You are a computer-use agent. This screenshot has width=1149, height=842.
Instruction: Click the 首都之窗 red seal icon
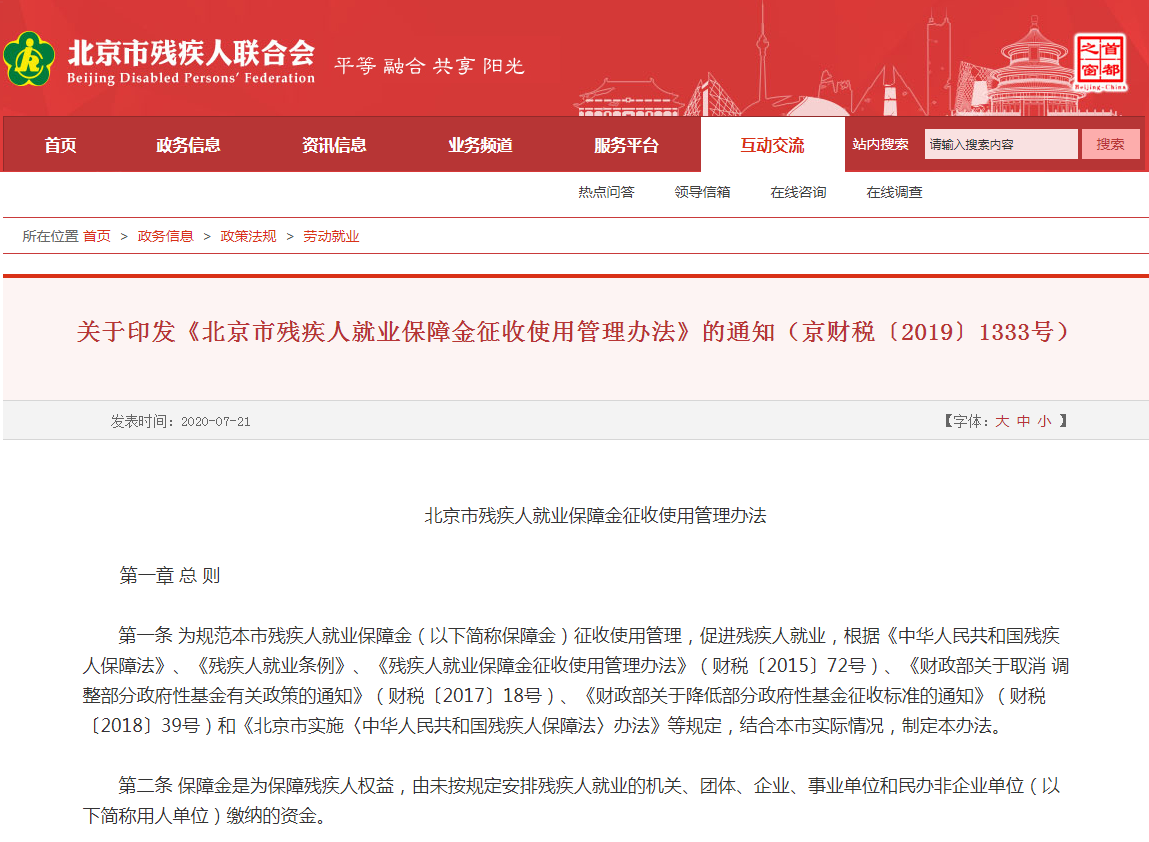pyautogui.click(x=1100, y=62)
